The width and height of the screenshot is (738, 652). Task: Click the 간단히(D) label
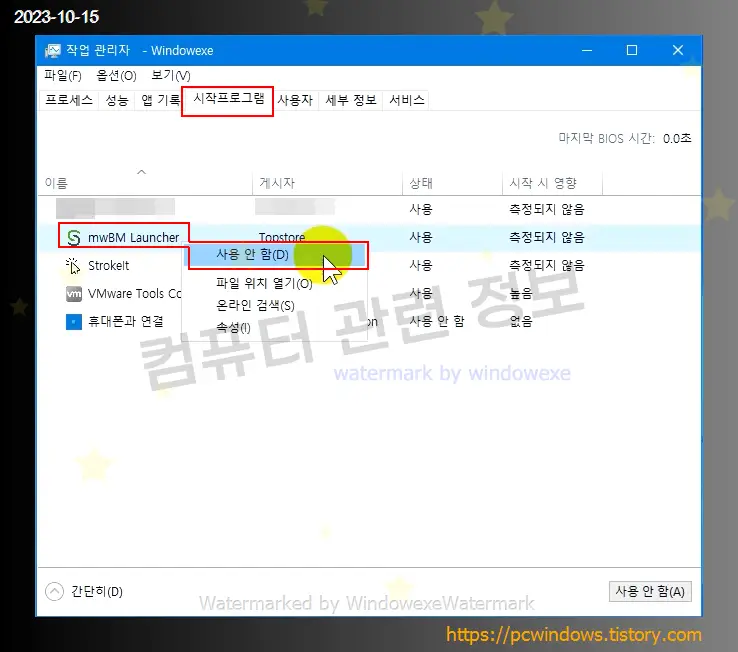(x=97, y=592)
